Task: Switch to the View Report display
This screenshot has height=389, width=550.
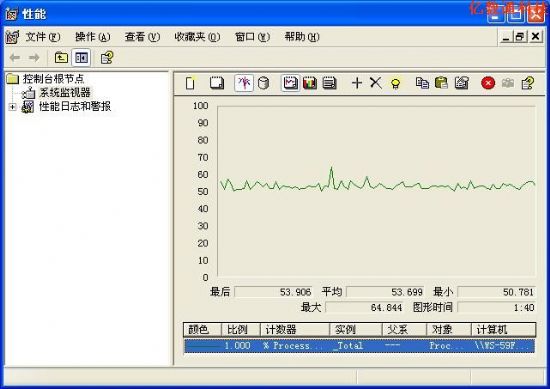Action: (x=329, y=83)
